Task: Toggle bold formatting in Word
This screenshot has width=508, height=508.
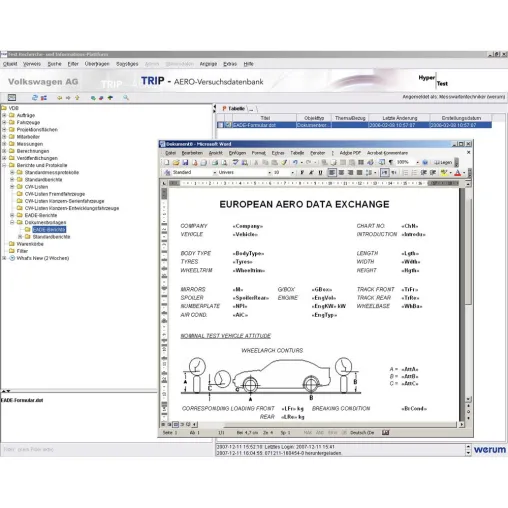Action: [x=302, y=172]
